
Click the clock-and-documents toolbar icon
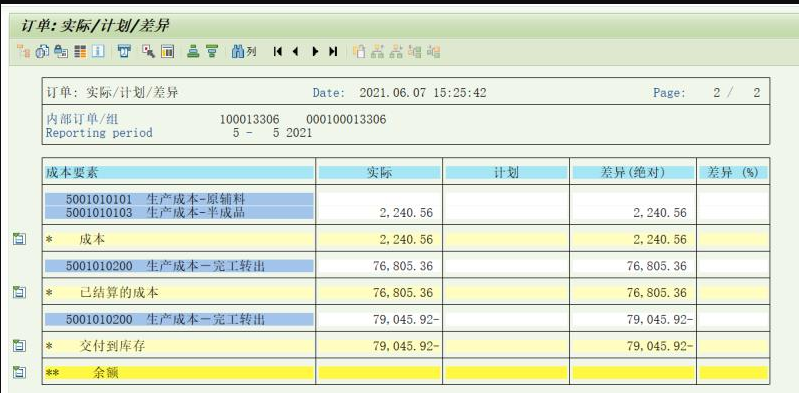(x=42, y=51)
